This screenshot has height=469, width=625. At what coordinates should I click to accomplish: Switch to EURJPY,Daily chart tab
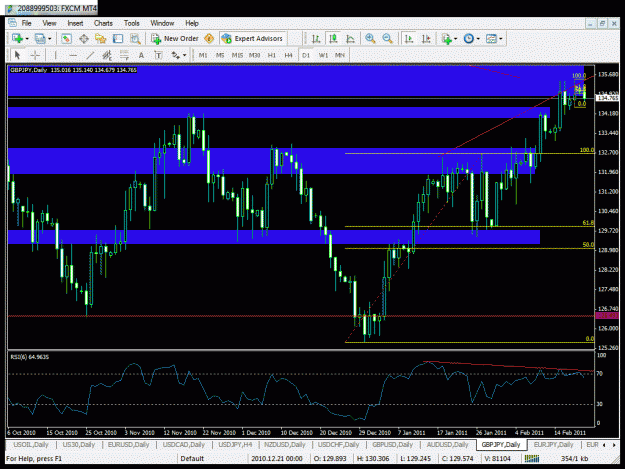point(553,444)
